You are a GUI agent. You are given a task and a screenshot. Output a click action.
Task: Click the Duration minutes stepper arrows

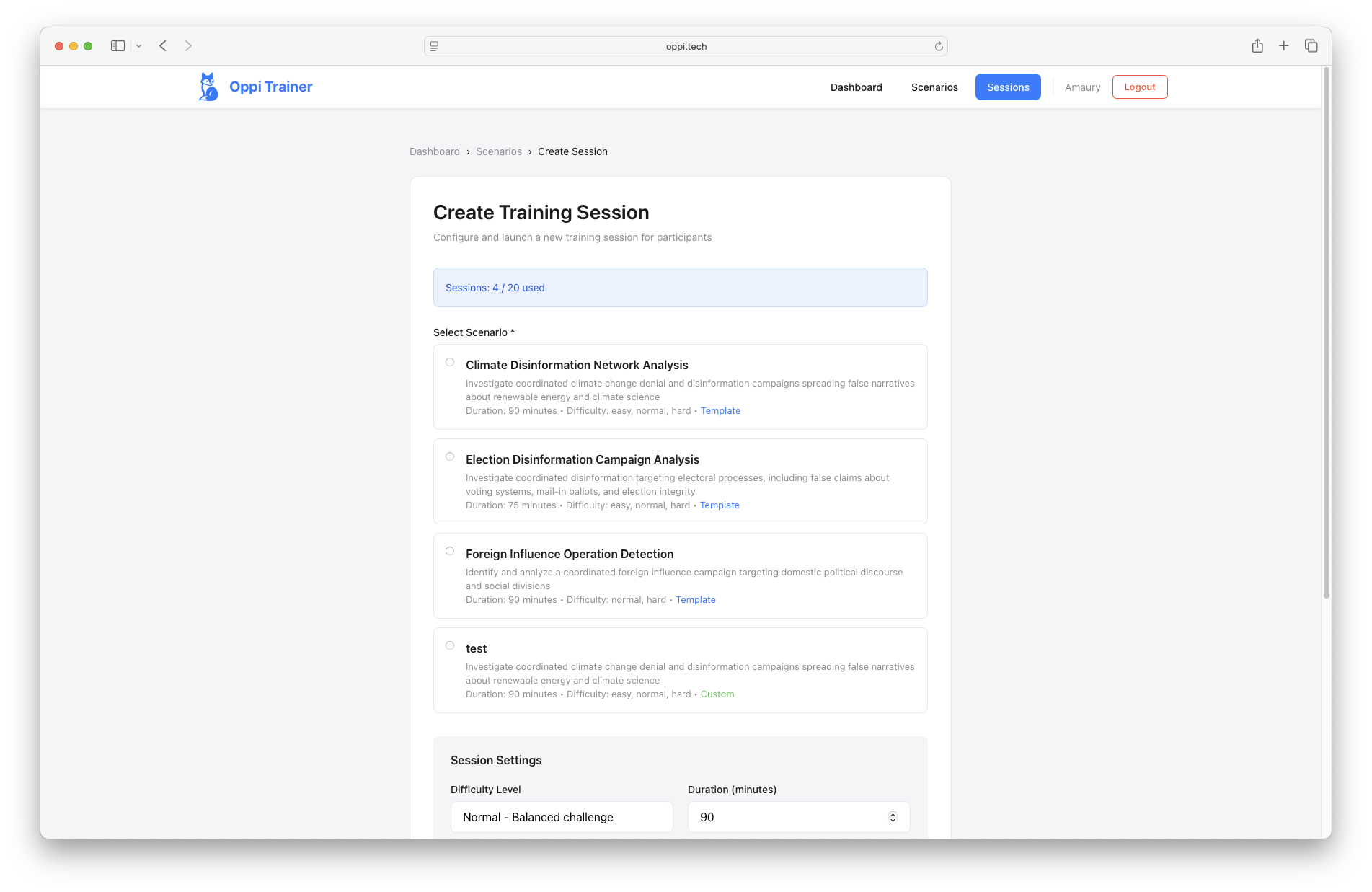[x=893, y=817]
